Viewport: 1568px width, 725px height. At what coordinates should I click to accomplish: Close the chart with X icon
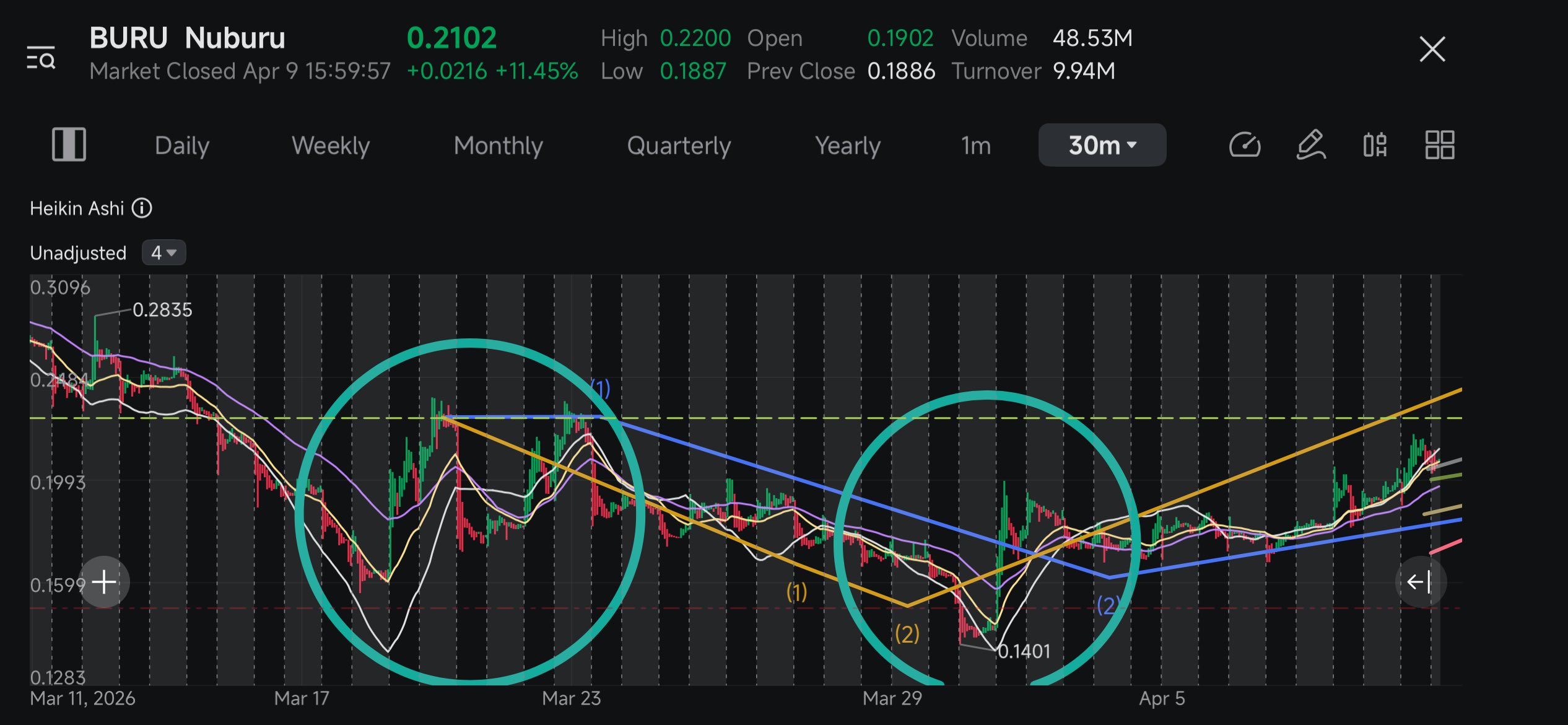pyautogui.click(x=1432, y=49)
